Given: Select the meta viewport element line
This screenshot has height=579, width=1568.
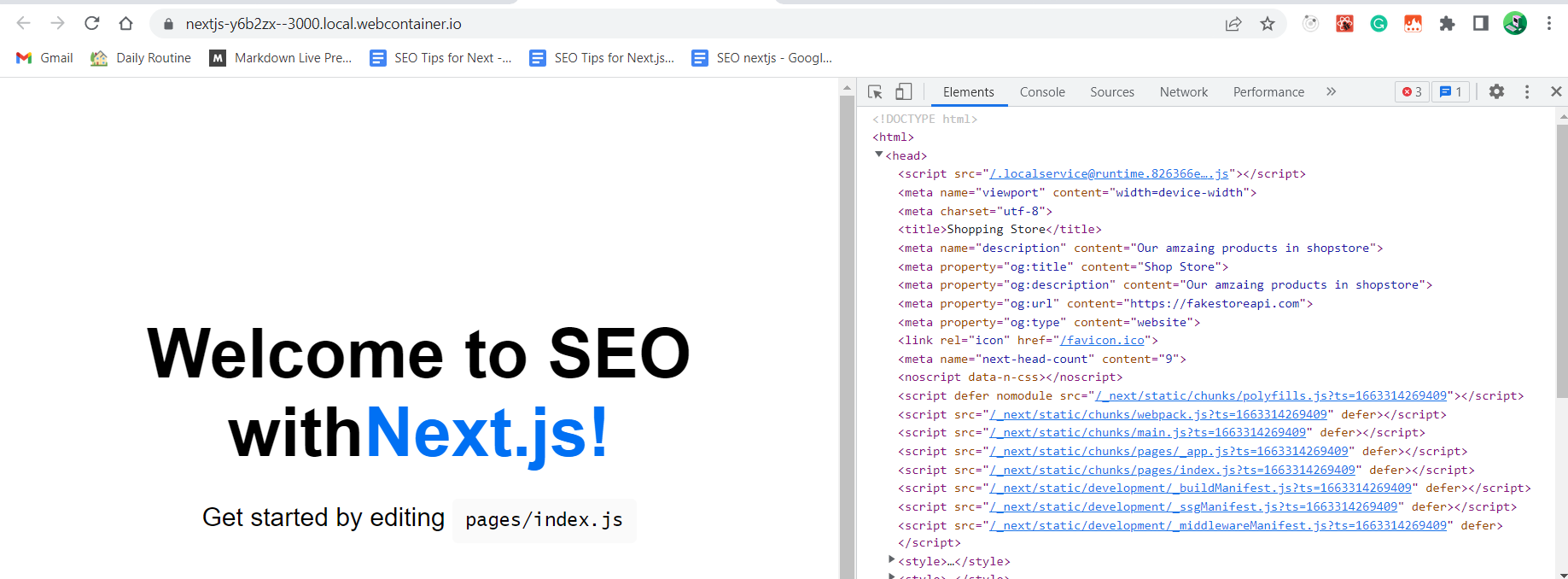Looking at the screenshot, I should [1077, 192].
